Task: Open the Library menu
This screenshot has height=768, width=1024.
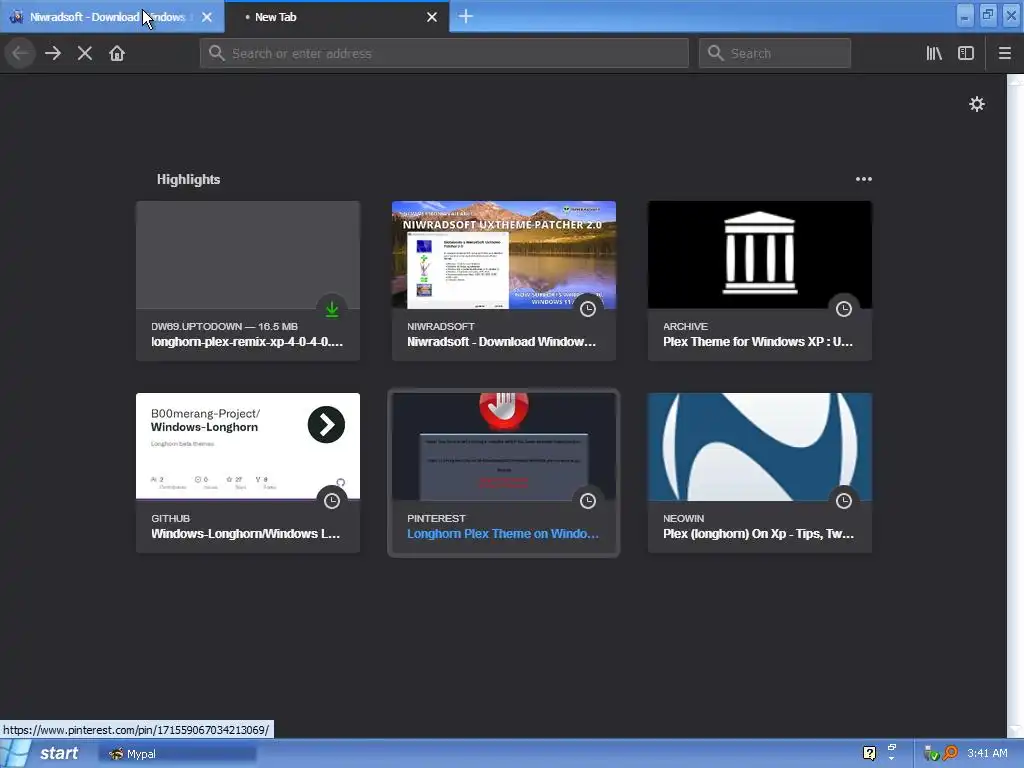Action: 934,53
